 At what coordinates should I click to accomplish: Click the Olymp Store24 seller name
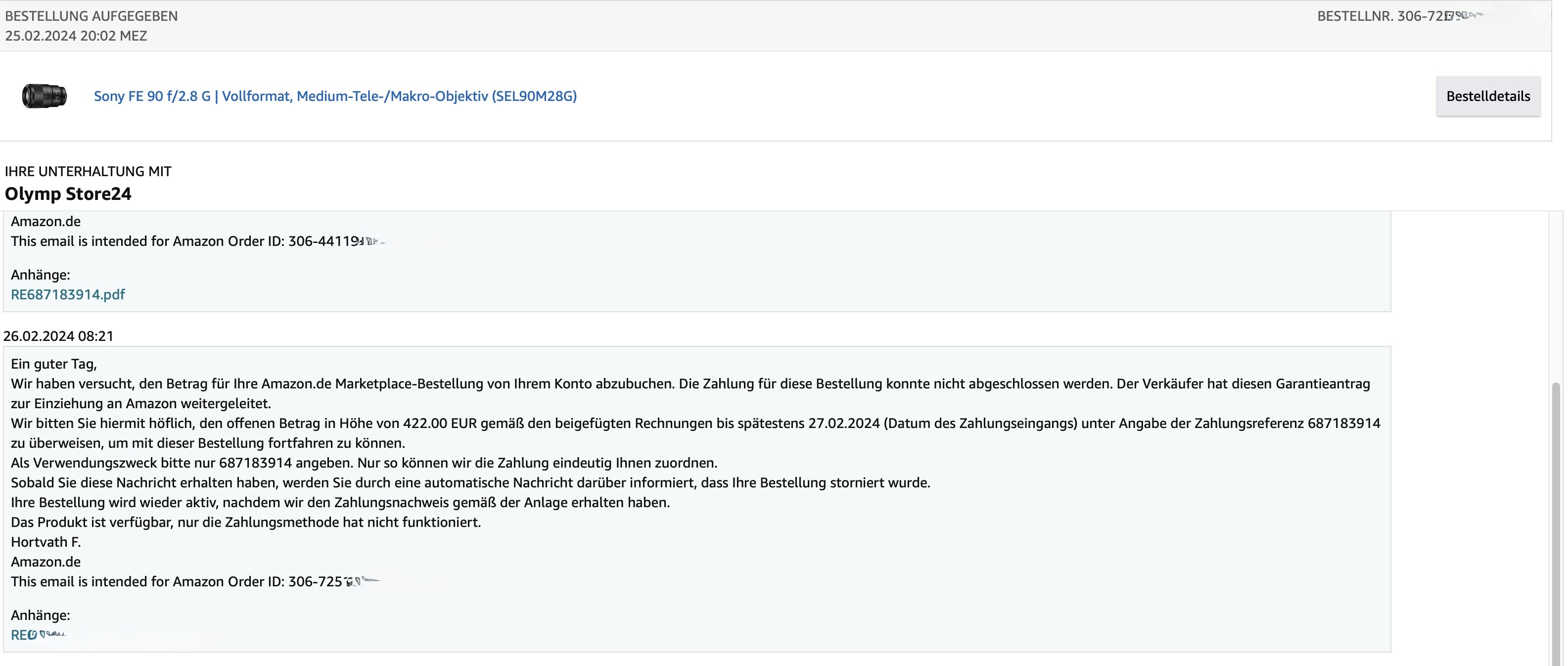pyautogui.click(x=68, y=193)
